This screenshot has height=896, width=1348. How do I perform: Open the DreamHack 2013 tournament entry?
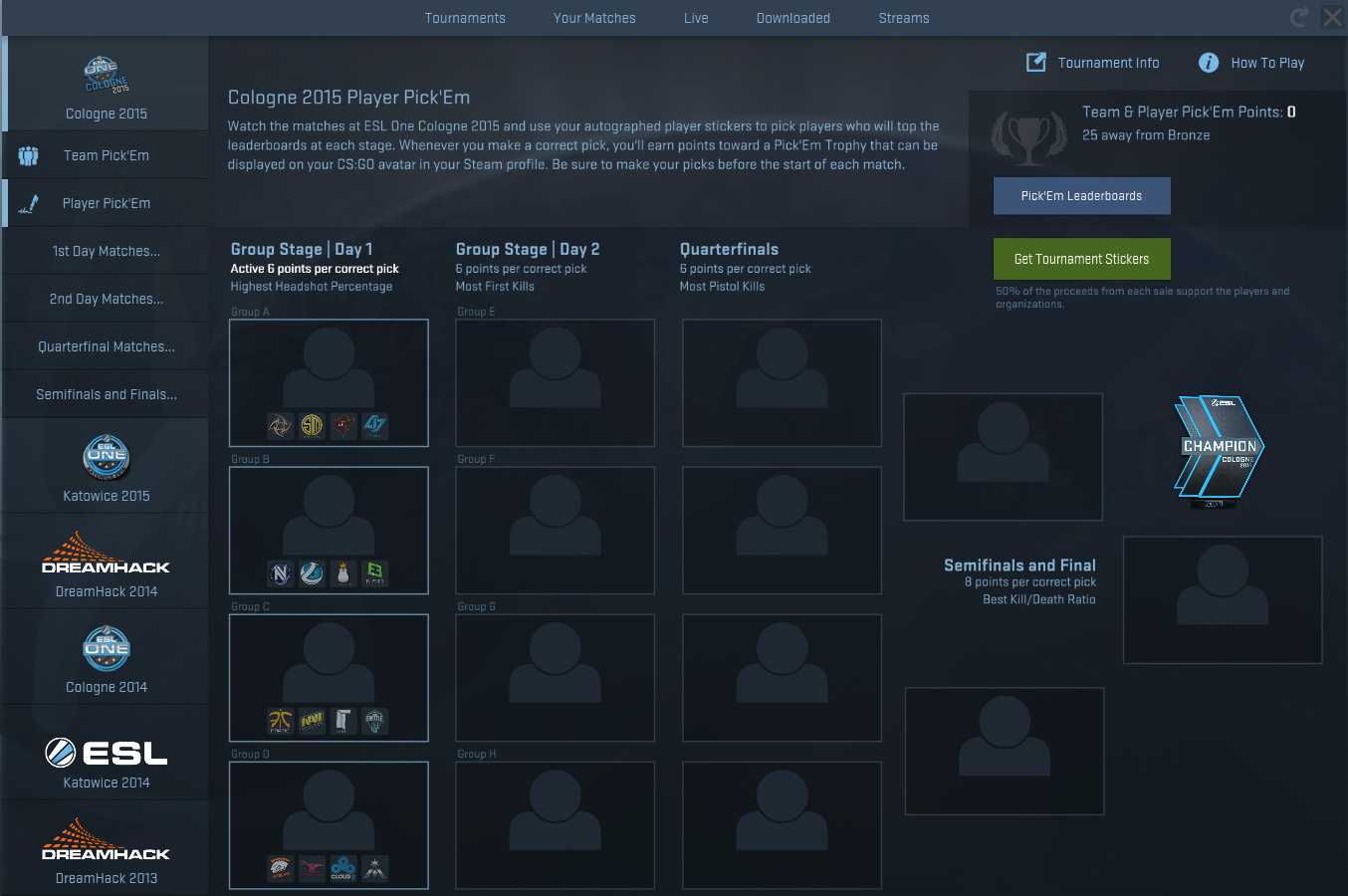pos(106,848)
